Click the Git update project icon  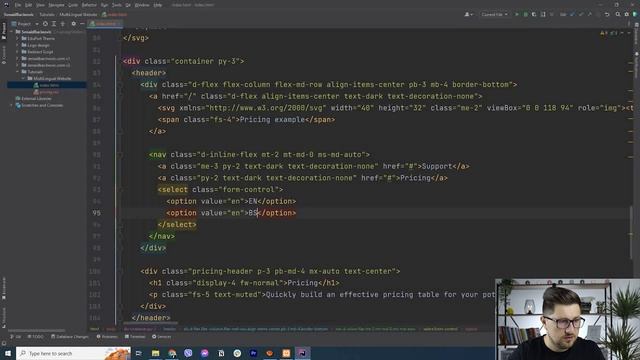click(572, 14)
